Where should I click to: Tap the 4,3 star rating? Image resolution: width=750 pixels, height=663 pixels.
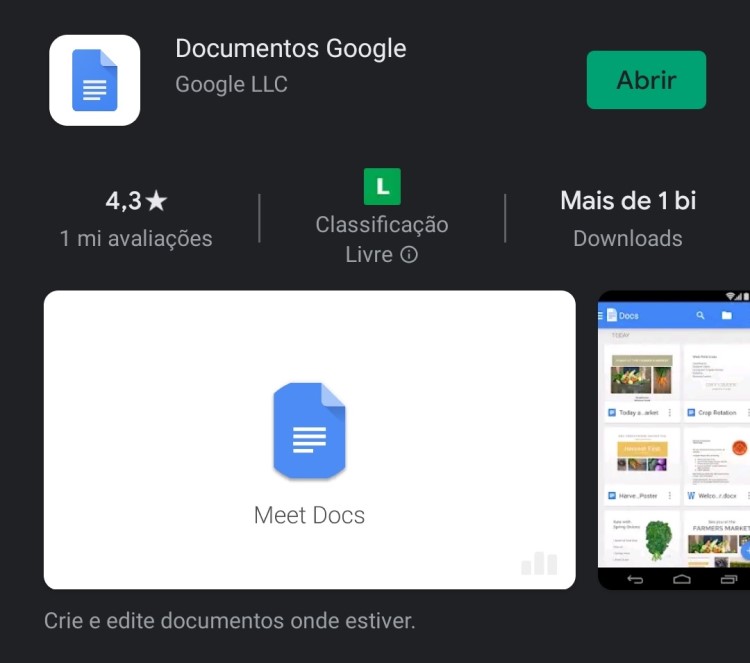point(136,200)
